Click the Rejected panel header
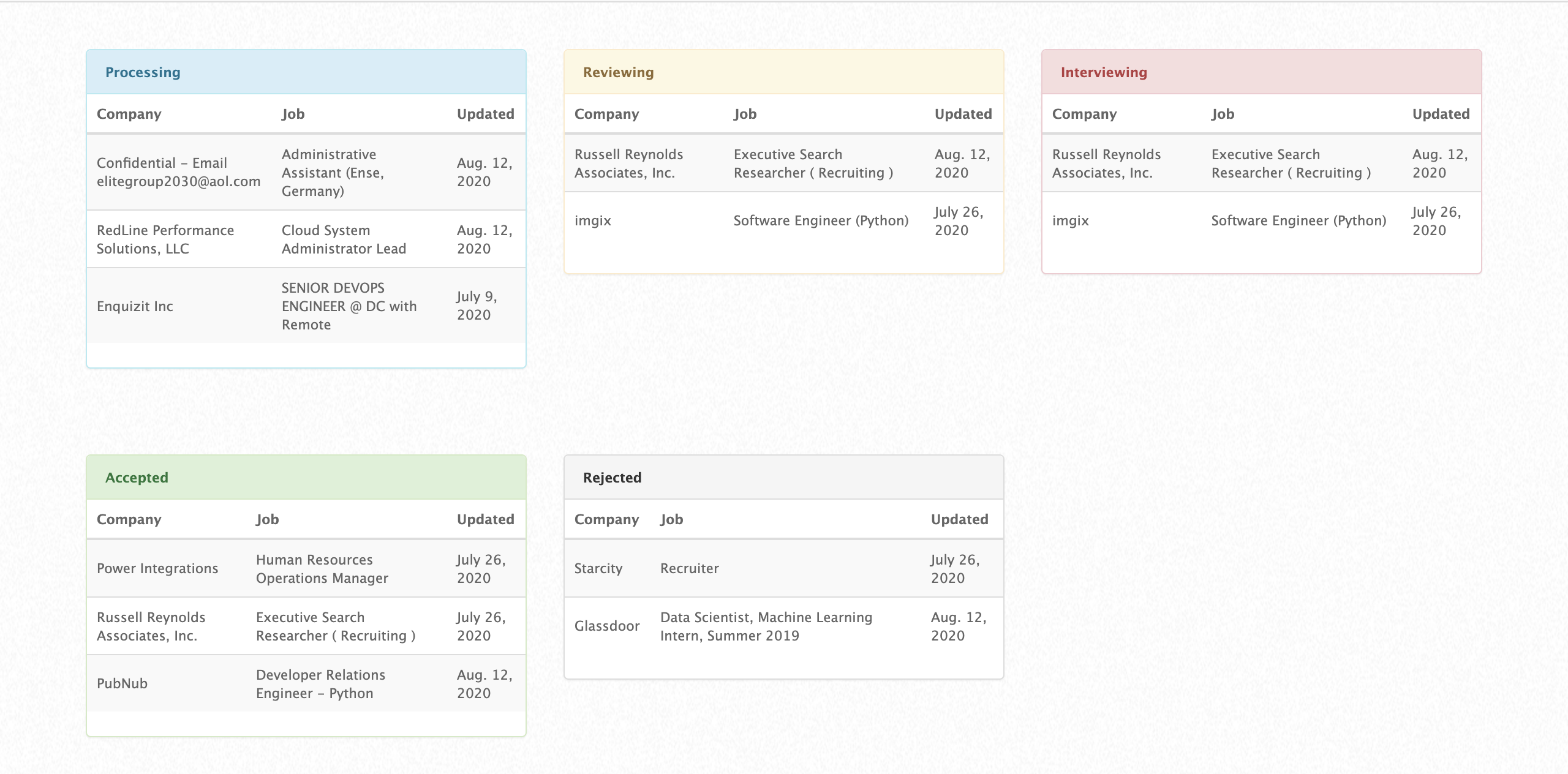 click(x=612, y=478)
